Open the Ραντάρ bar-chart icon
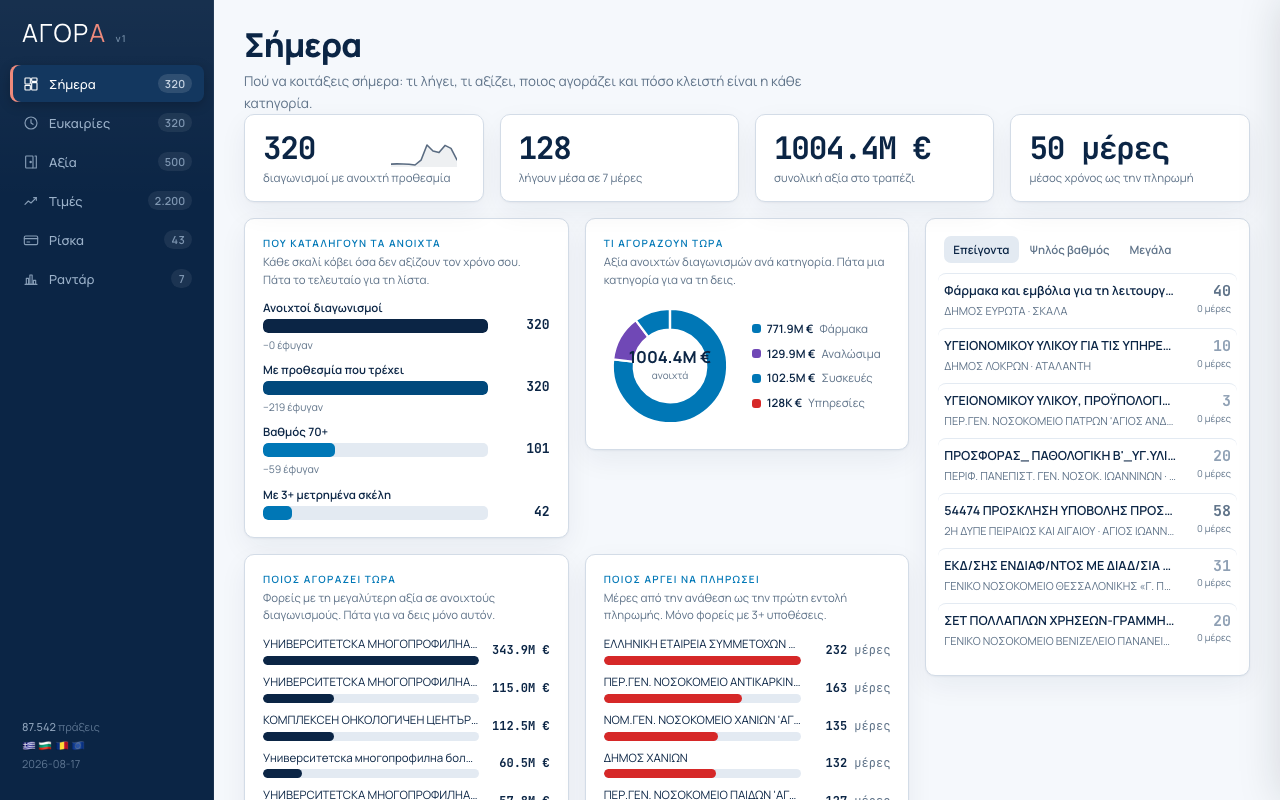Image resolution: width=1280 pixels, height=800 pixels. pyautogui.click(x=31, y=279)
